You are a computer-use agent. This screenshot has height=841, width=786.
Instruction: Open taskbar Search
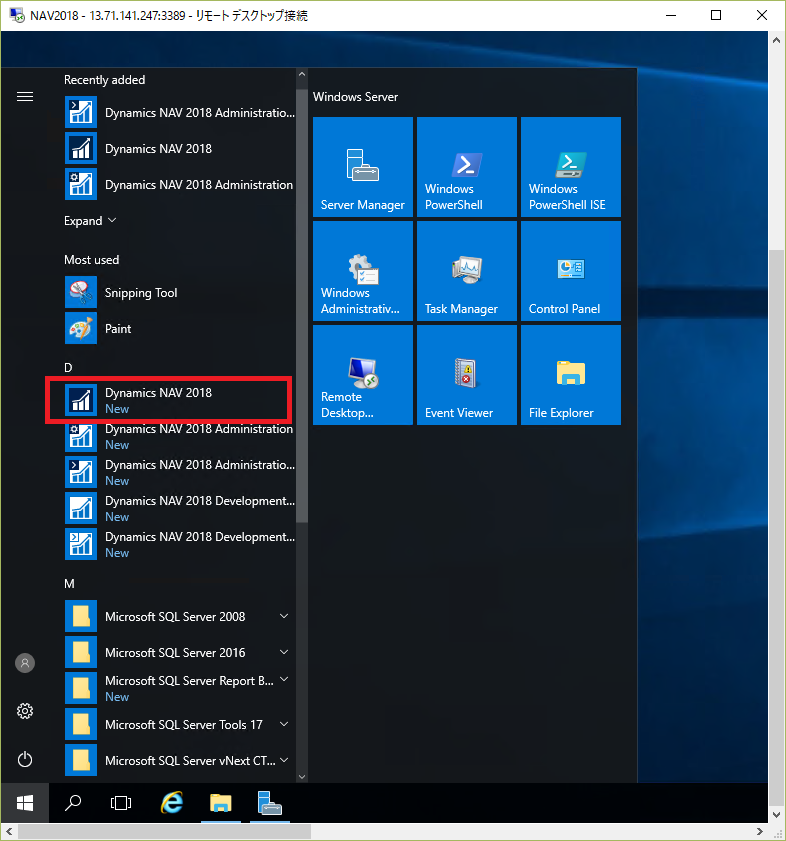[73, 803]
